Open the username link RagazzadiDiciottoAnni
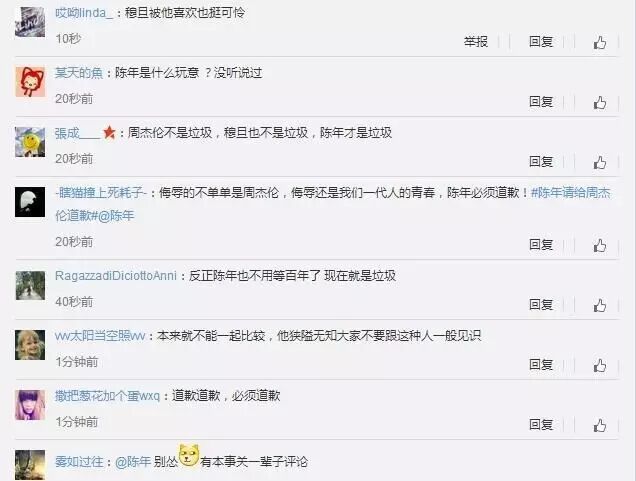This screenshot has width=636, height=481. (x=116, y=276)
